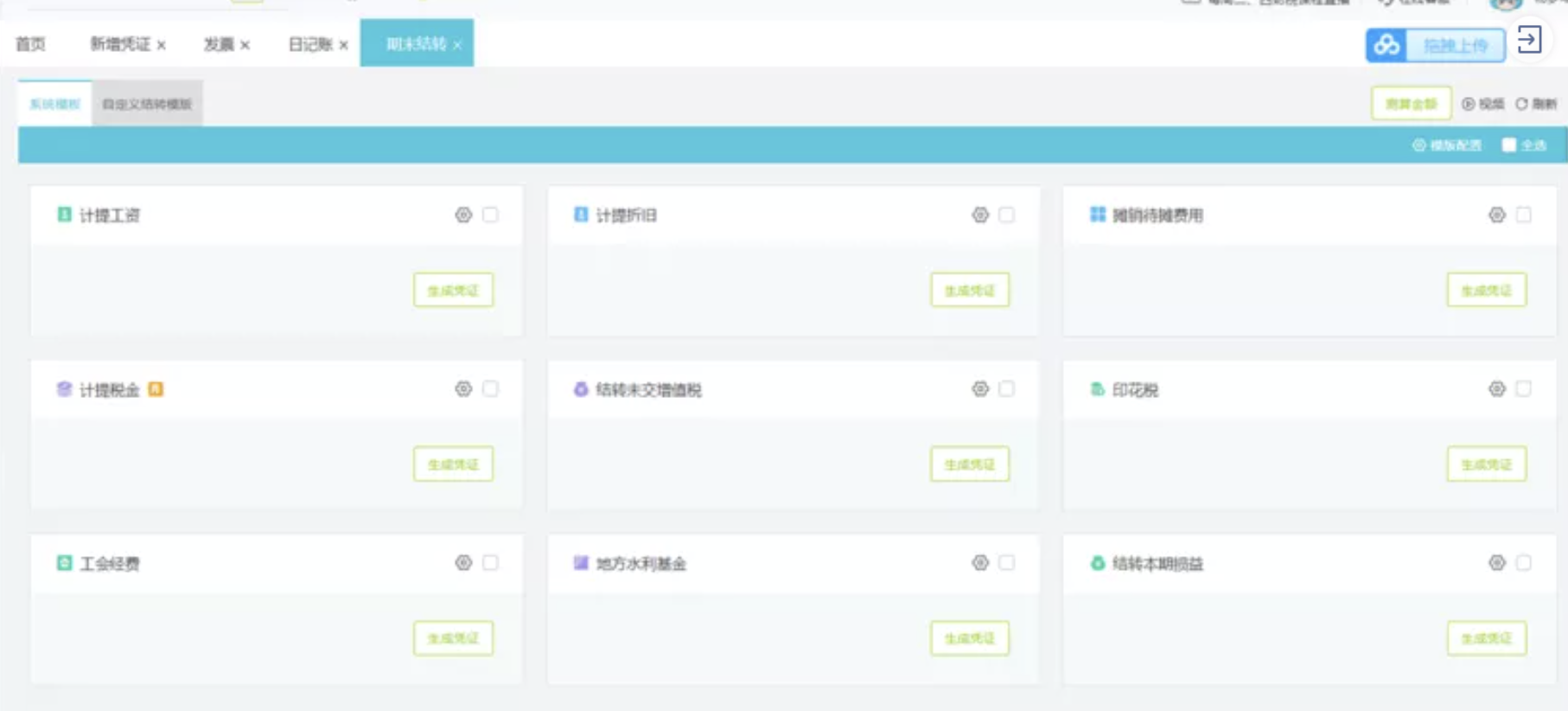The height and width of the screenshot is (711, 1568).
Task: Click the orange badge beside 计提税金
Action: tap(156, 389)
